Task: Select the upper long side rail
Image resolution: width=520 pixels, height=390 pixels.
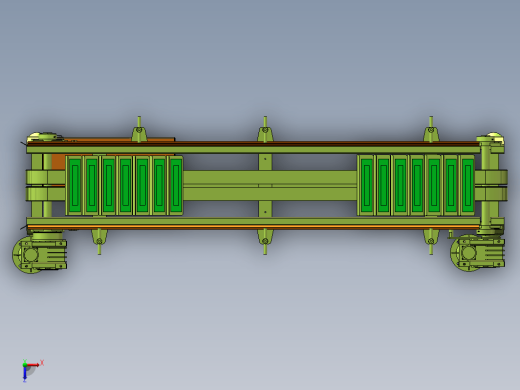Action: point(253,150)
